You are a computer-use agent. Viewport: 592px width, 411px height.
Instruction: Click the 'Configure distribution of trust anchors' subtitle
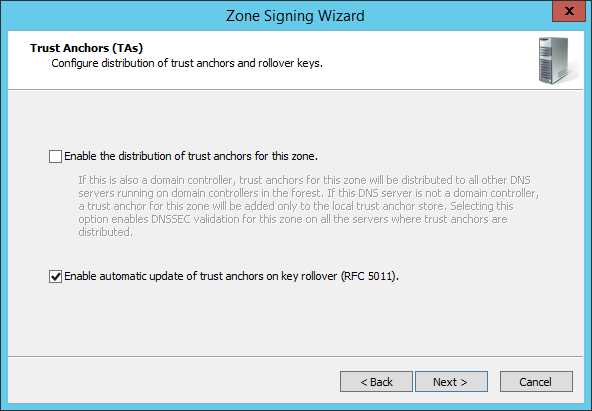(x=187, y=63)
